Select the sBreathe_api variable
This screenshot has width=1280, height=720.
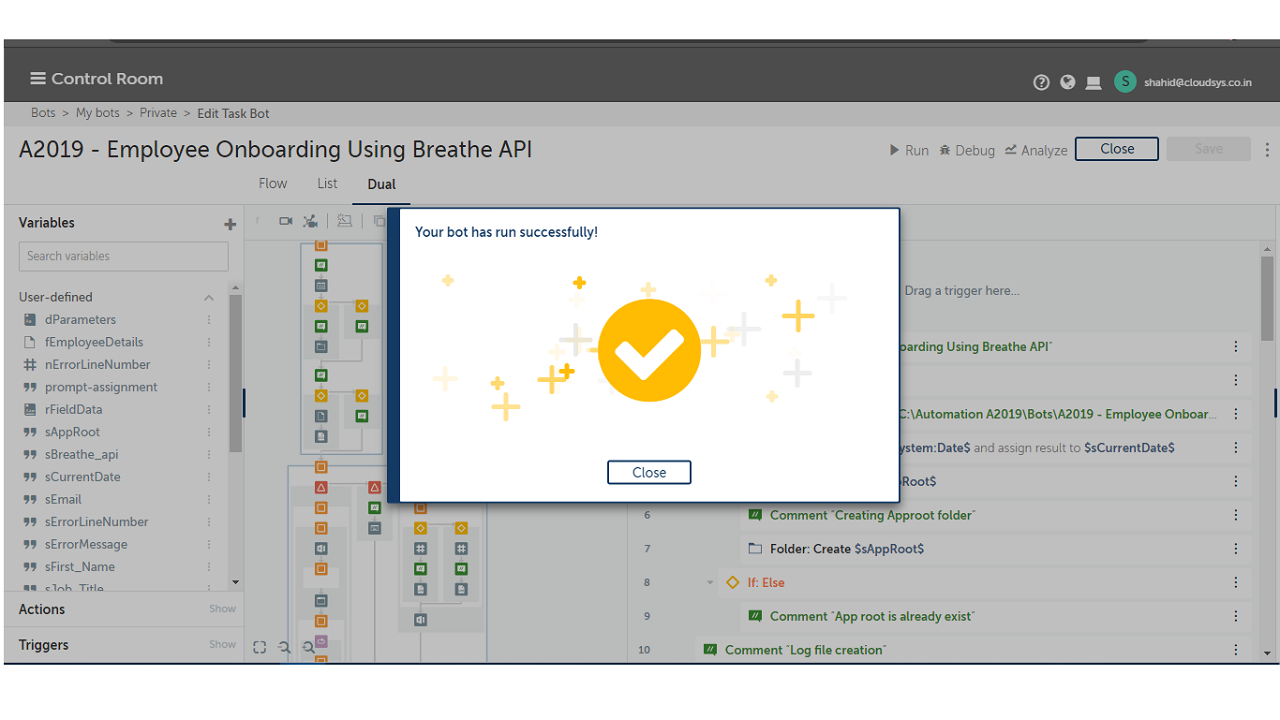[x=81, y=454]
